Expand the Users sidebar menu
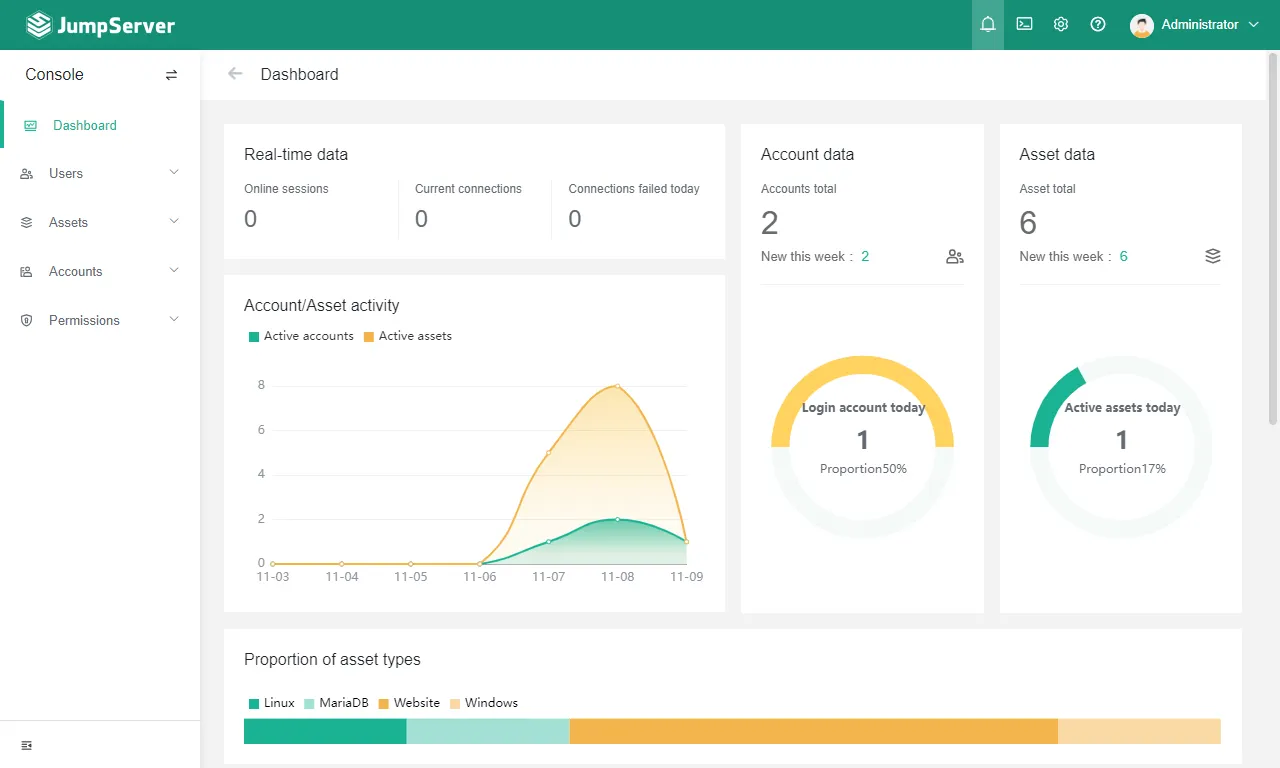 pos(100,173)
